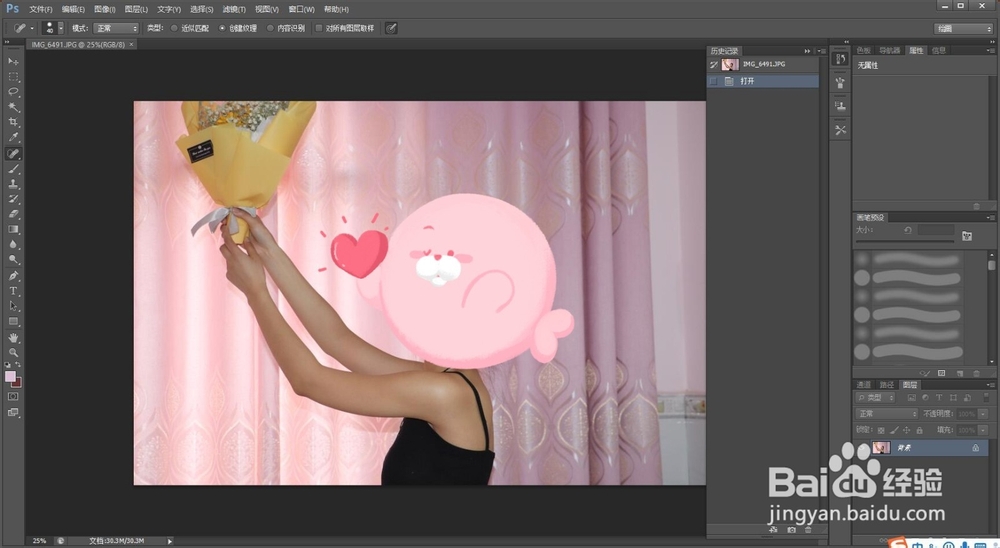The image size is (1000, 548).
Task: Open workspace switcher dropdown at top right
Action: [x=963, y=28]
